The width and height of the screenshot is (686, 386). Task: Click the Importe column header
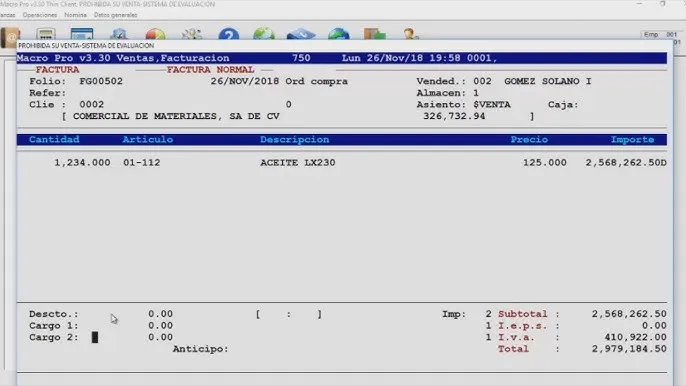coord(633,140)
